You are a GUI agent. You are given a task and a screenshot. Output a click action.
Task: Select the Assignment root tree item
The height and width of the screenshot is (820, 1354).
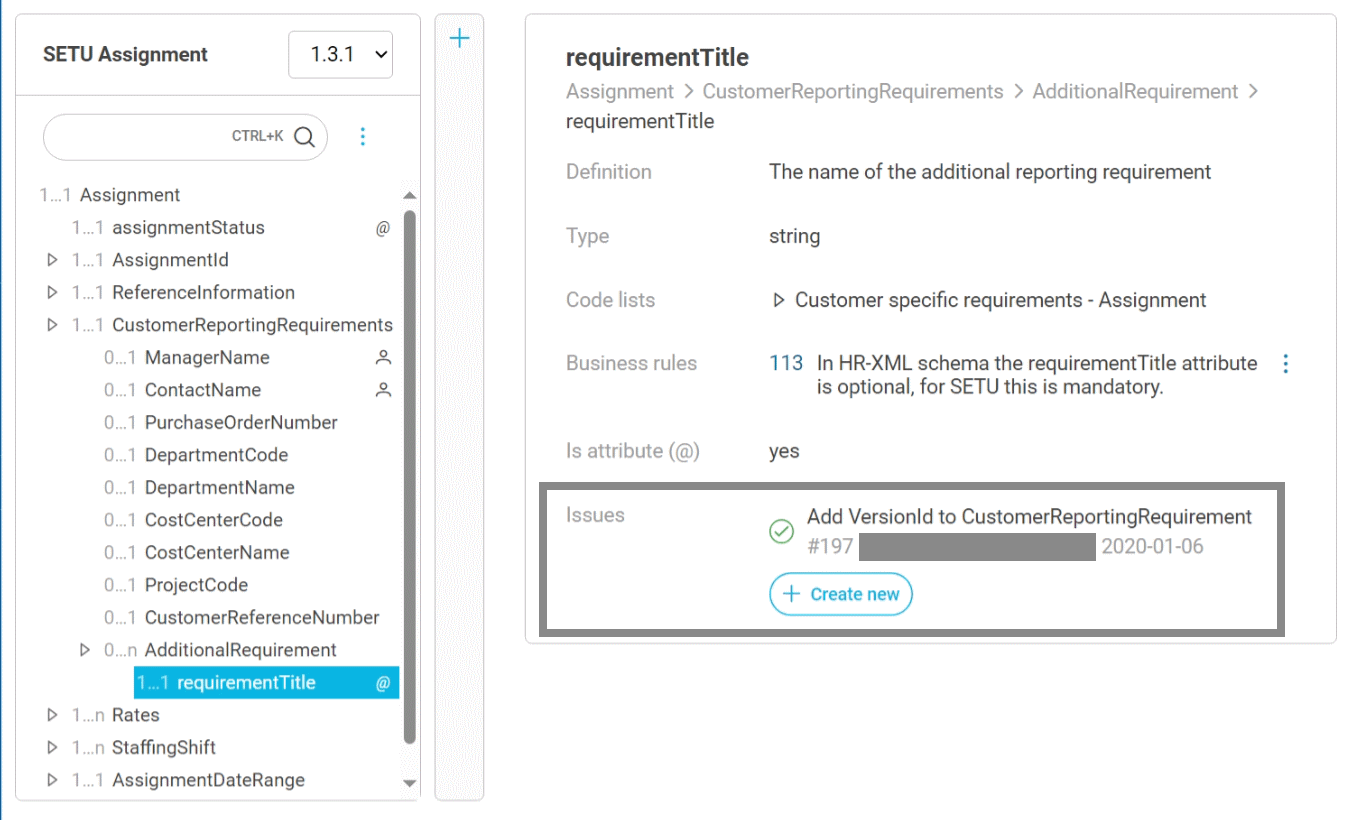click(x=130, y=195)
